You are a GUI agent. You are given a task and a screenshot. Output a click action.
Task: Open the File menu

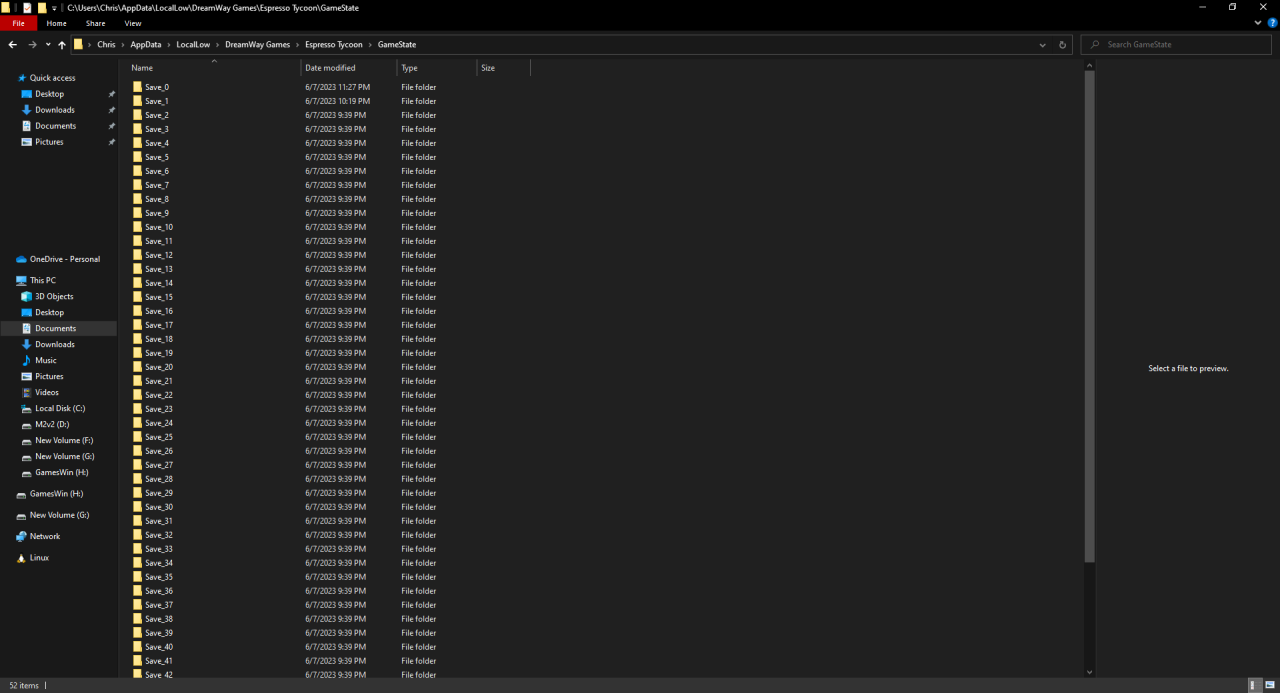click(x=18, y=23)
